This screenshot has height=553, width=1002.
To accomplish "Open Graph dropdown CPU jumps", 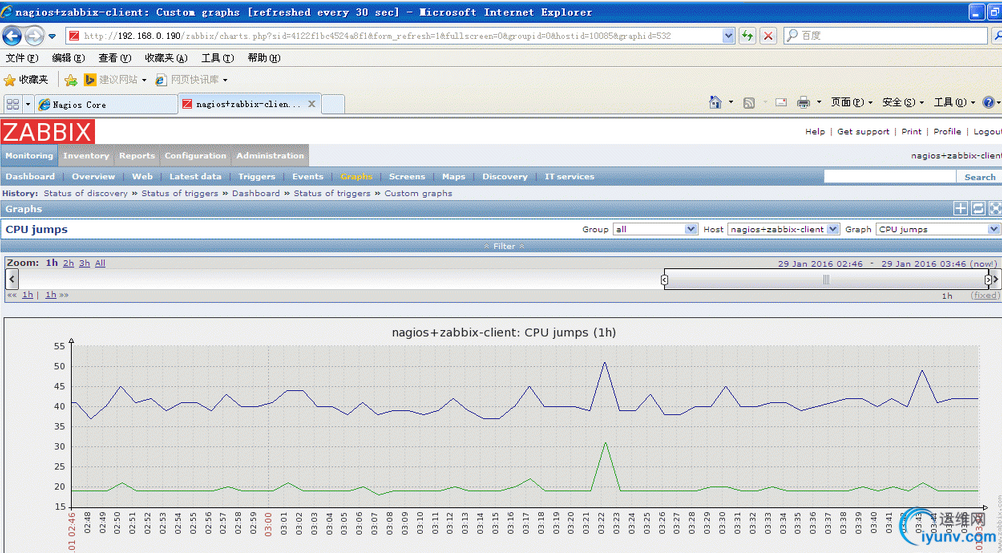I will (x=938, y=229).
